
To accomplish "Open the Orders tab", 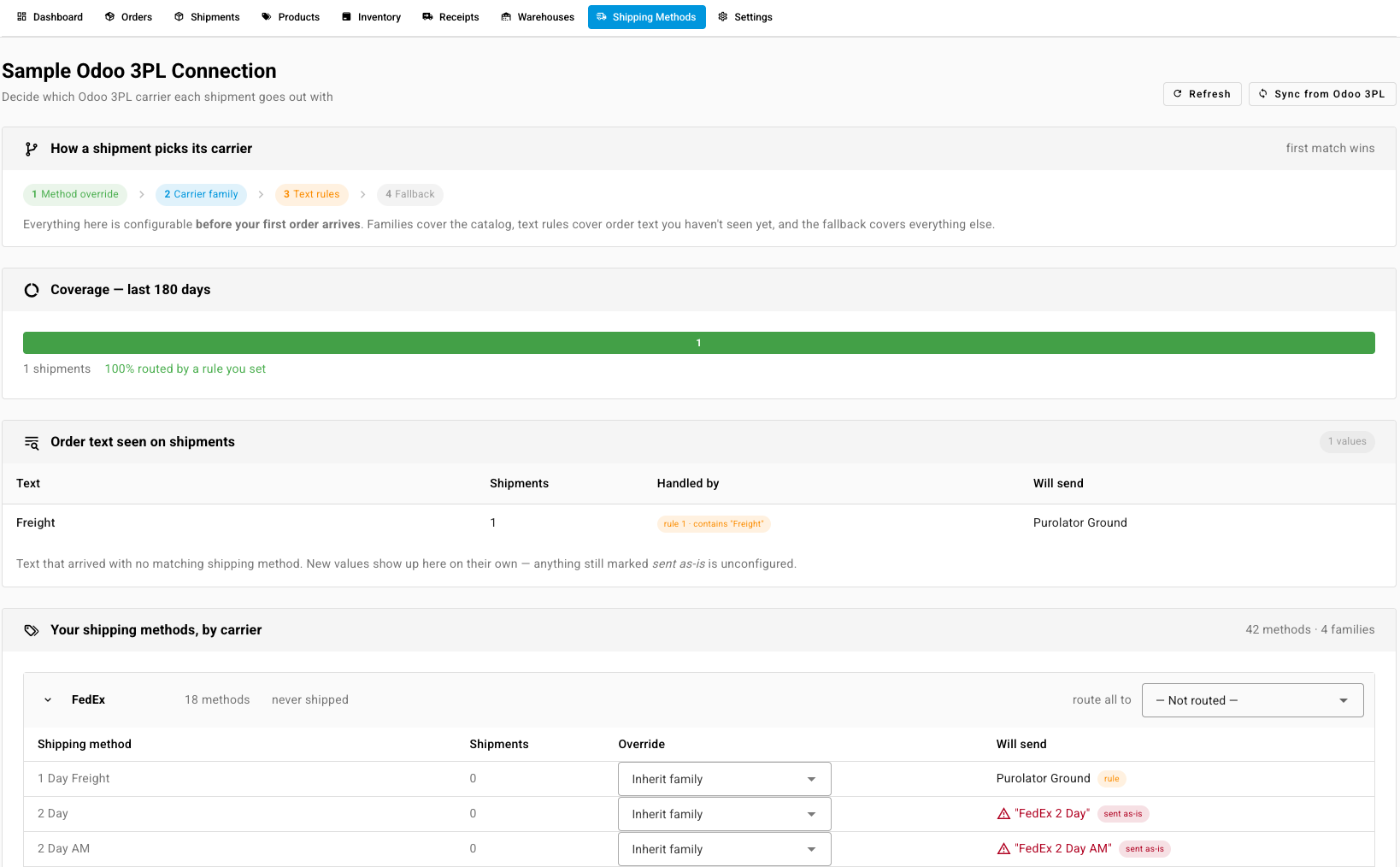I will (x=128, y=17).
